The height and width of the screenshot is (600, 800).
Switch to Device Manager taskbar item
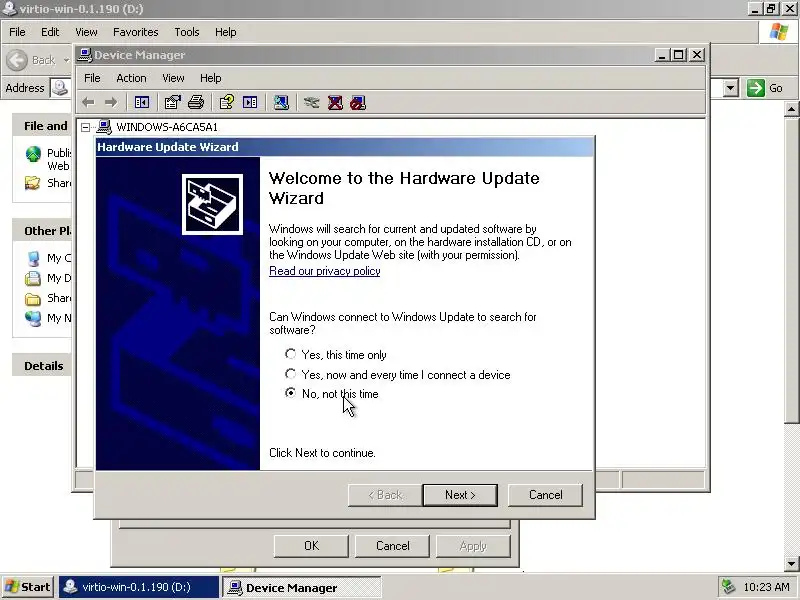point(302,587)
